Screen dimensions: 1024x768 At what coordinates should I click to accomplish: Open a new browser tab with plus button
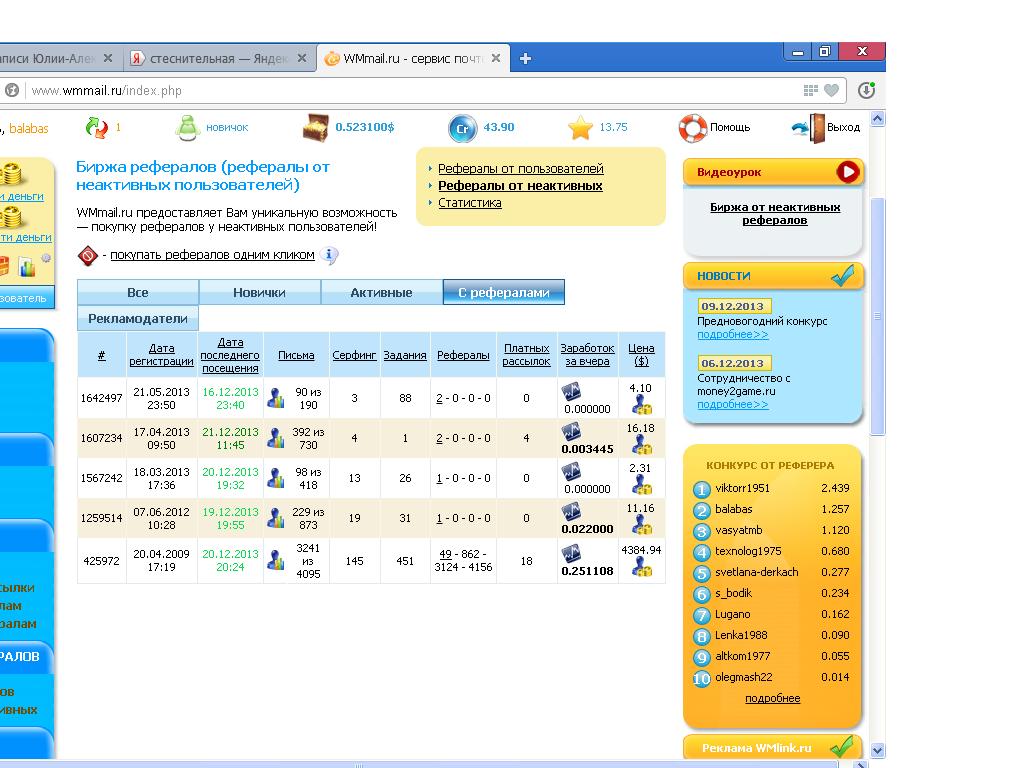point(525,58)
